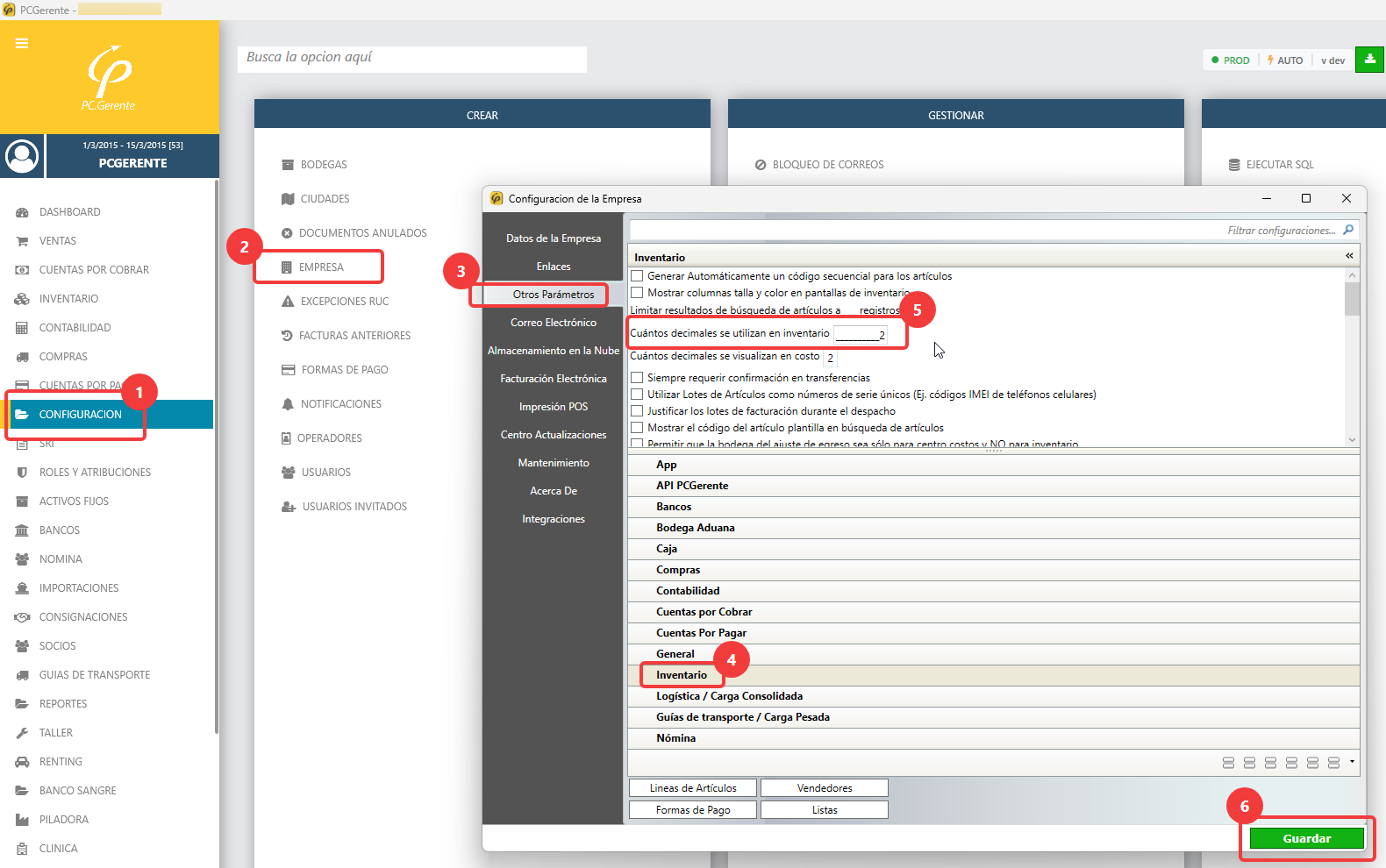Click the Contabilidad calculator icon
Image resolution: width=1386 pixels, height=868 pixels.
coord(22,328)
